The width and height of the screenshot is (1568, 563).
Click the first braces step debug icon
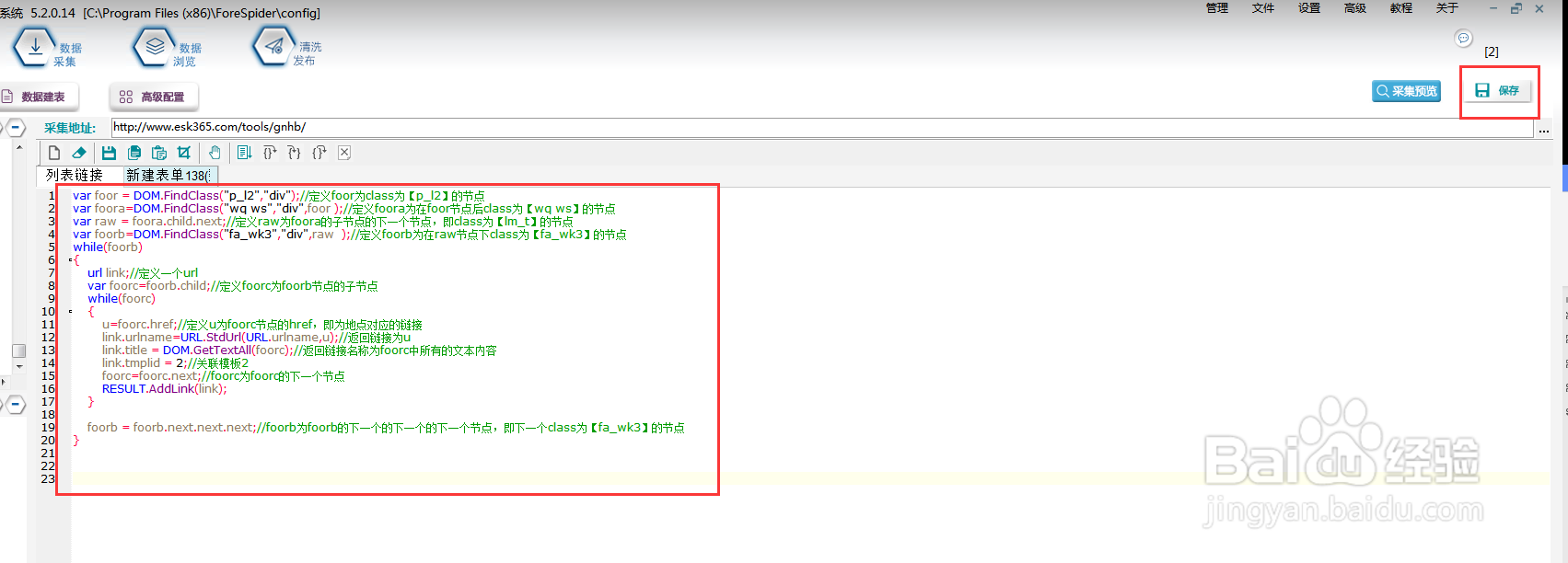coord(270,153)
